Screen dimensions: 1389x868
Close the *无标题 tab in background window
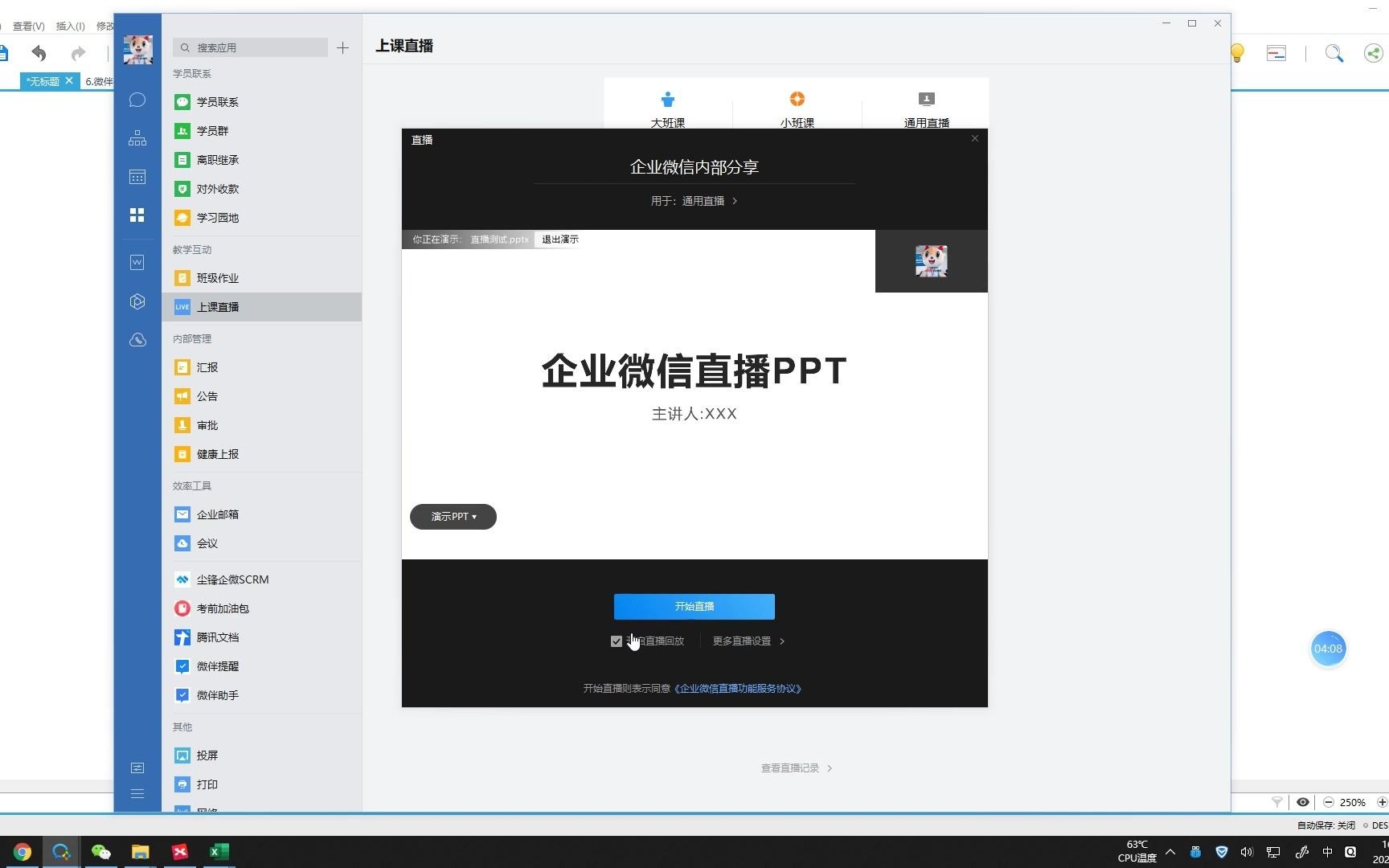point(69,80)
